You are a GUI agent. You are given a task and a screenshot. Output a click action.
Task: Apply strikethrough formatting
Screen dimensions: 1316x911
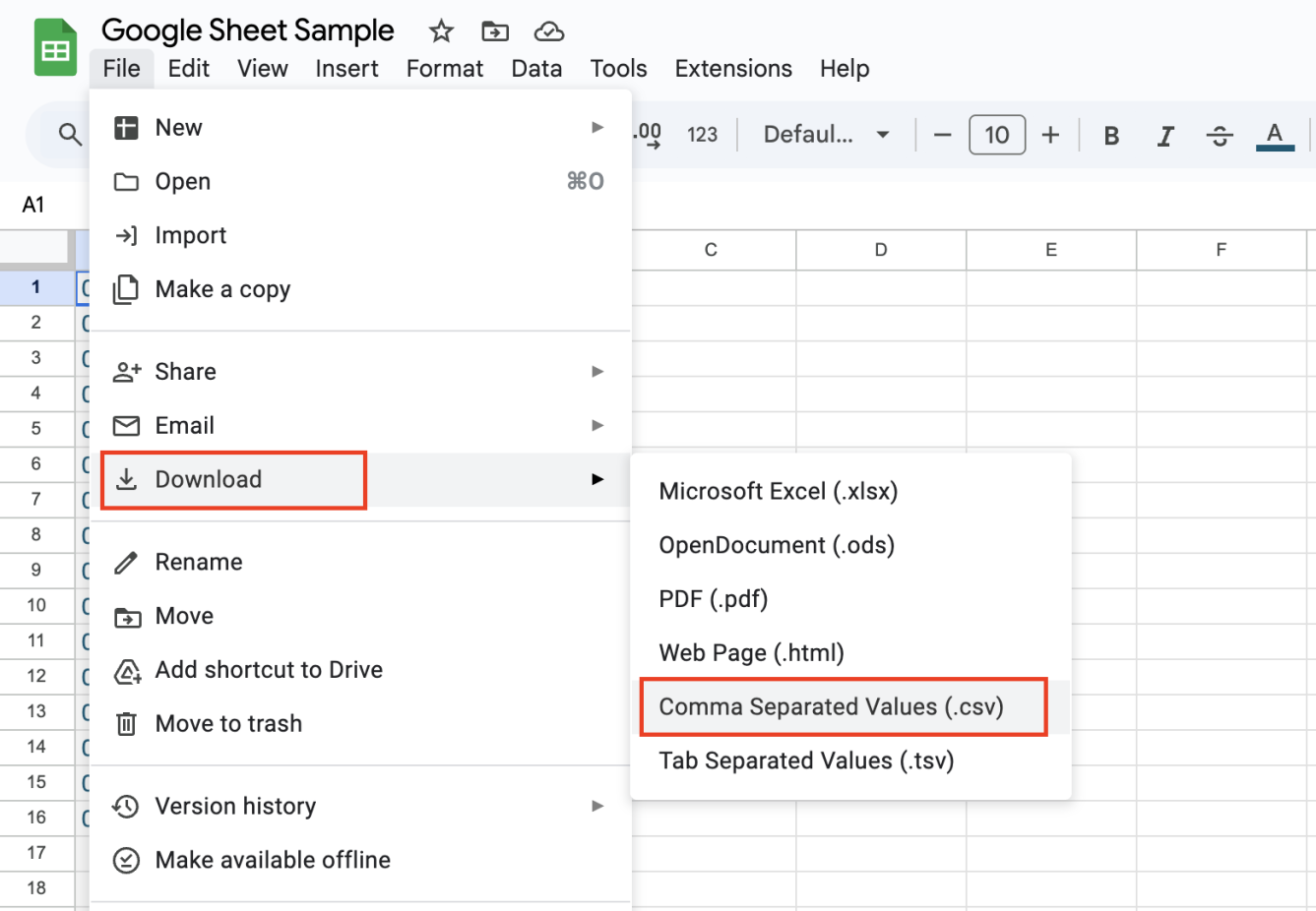click(1220, 135)
